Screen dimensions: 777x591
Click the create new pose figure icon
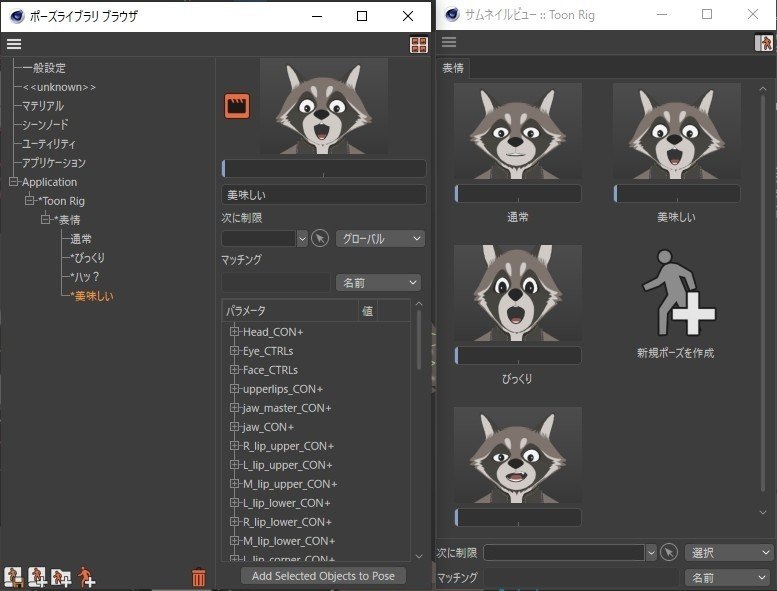pos(678,293)
